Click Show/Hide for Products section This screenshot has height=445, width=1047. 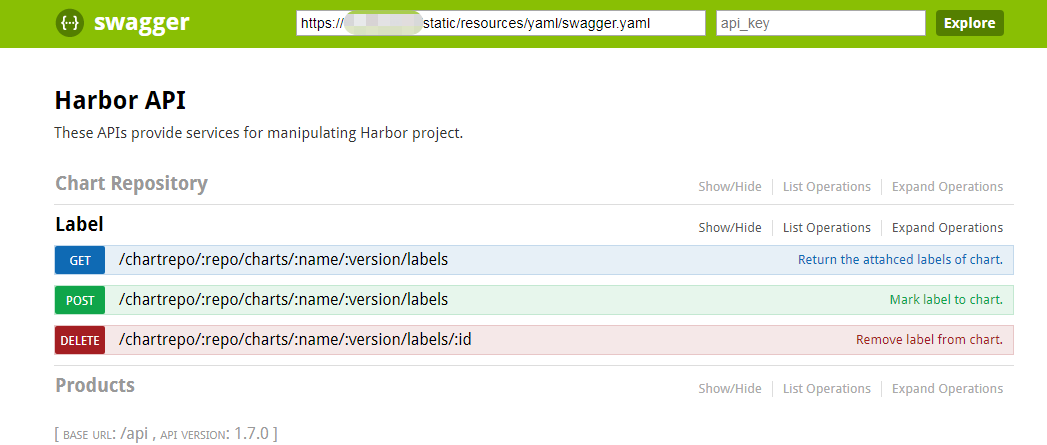tap(730, 389)
